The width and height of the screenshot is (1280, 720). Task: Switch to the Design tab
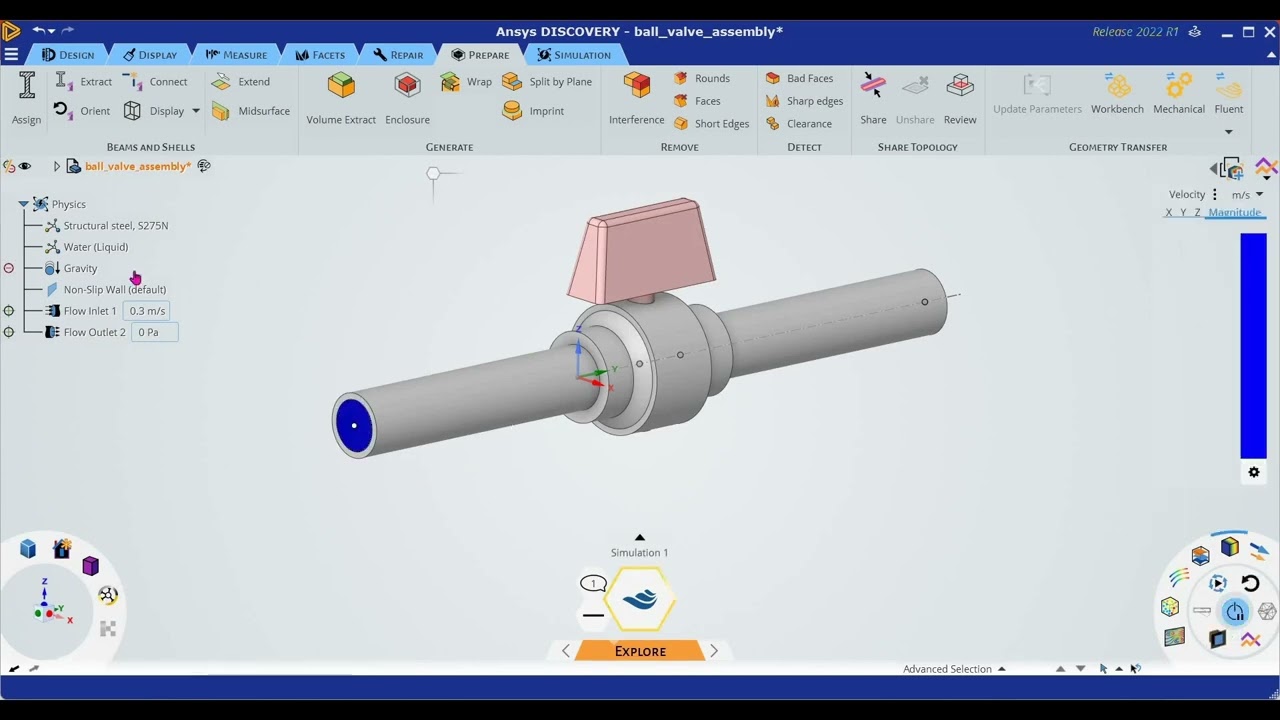click(67, 55)
